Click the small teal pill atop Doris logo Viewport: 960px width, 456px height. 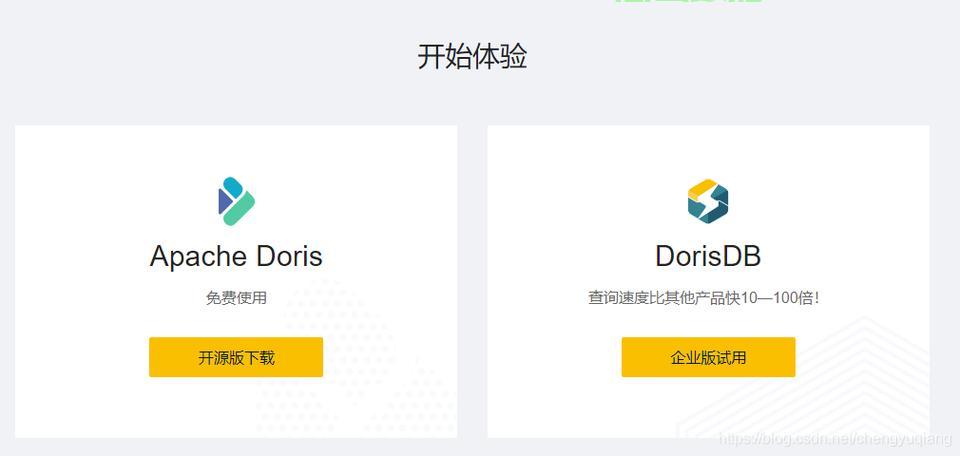click(233, 187)
